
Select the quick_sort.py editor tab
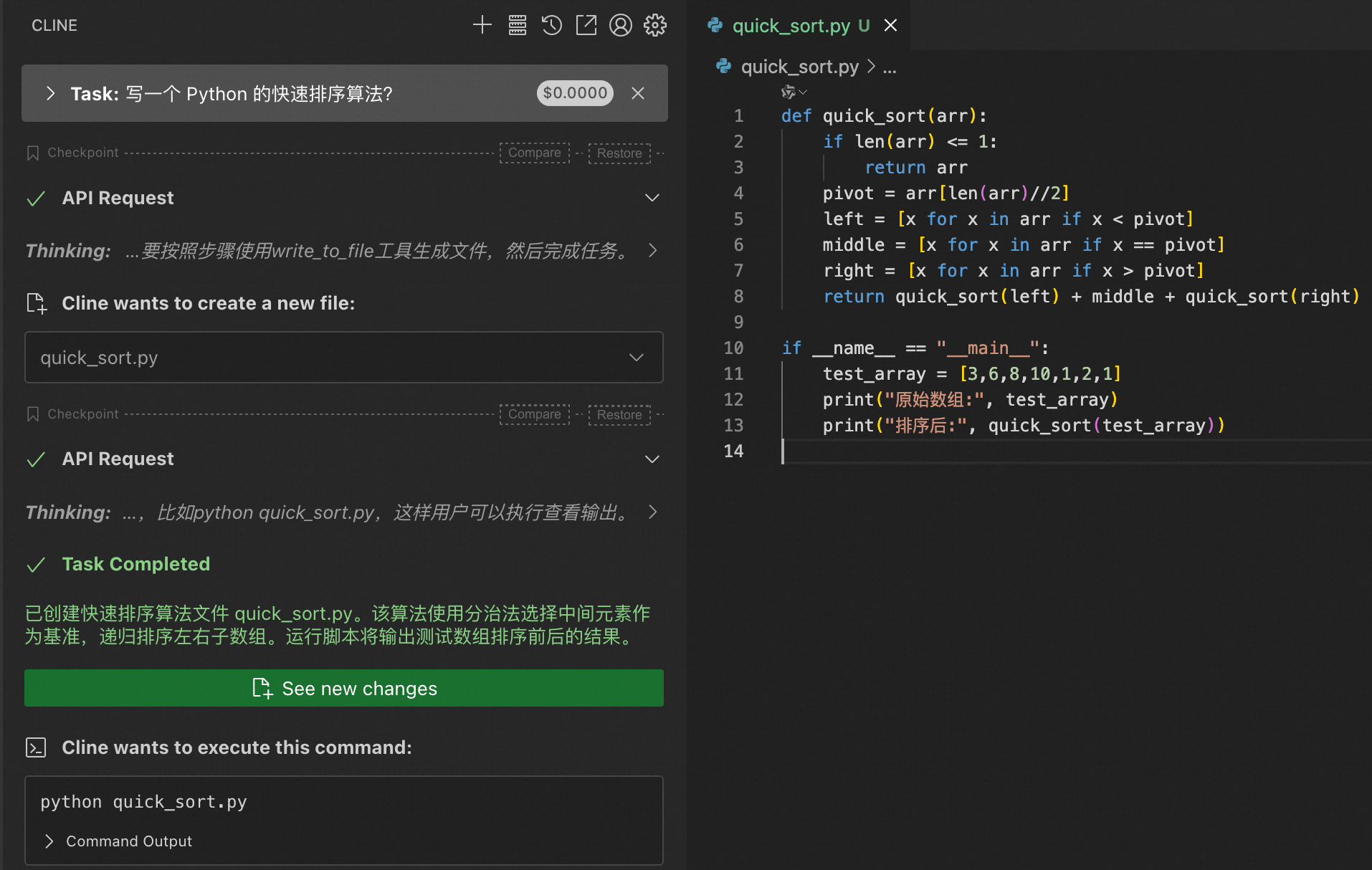pos(801,26)
